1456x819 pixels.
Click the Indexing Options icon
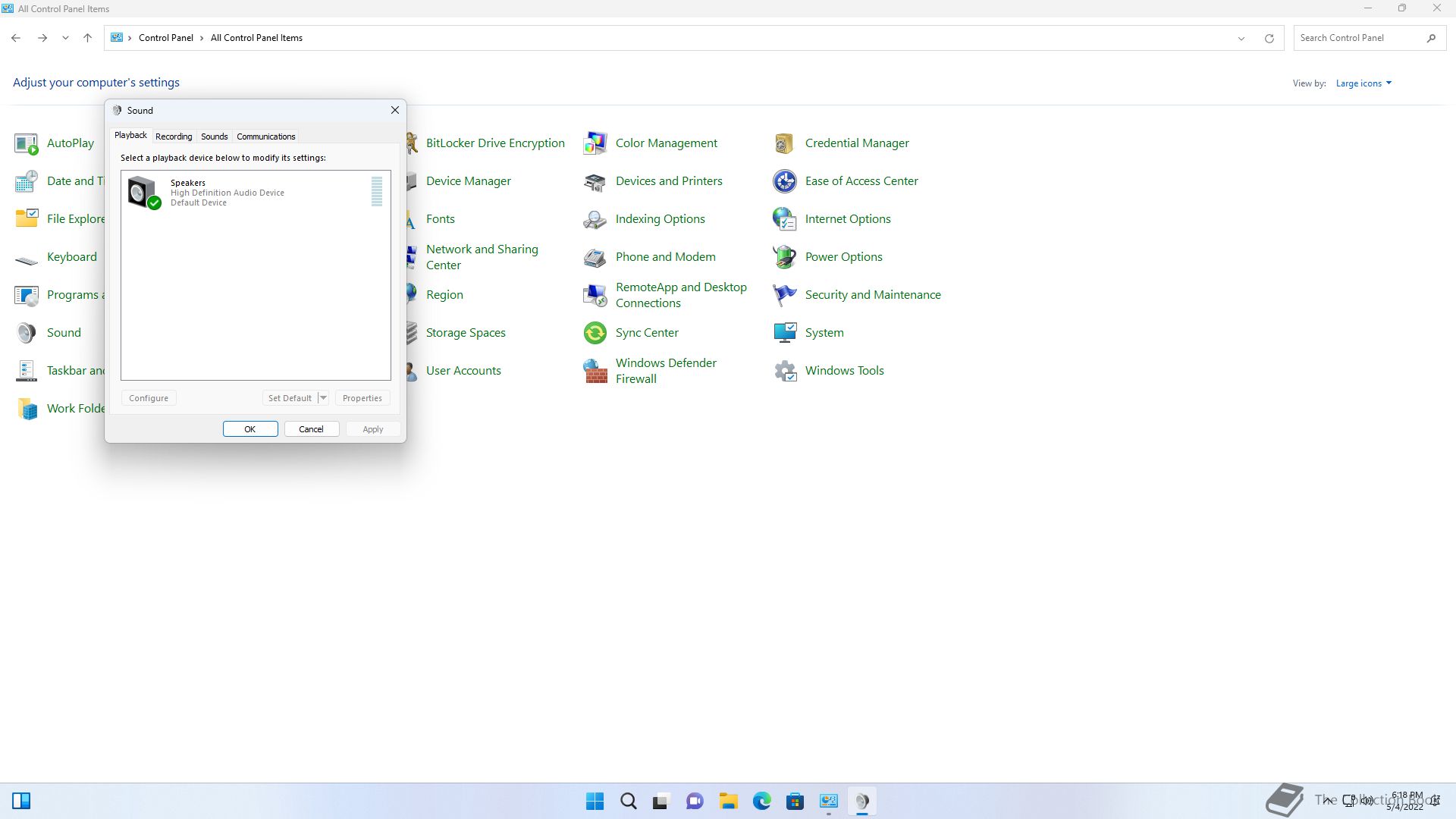pos(595,219)
